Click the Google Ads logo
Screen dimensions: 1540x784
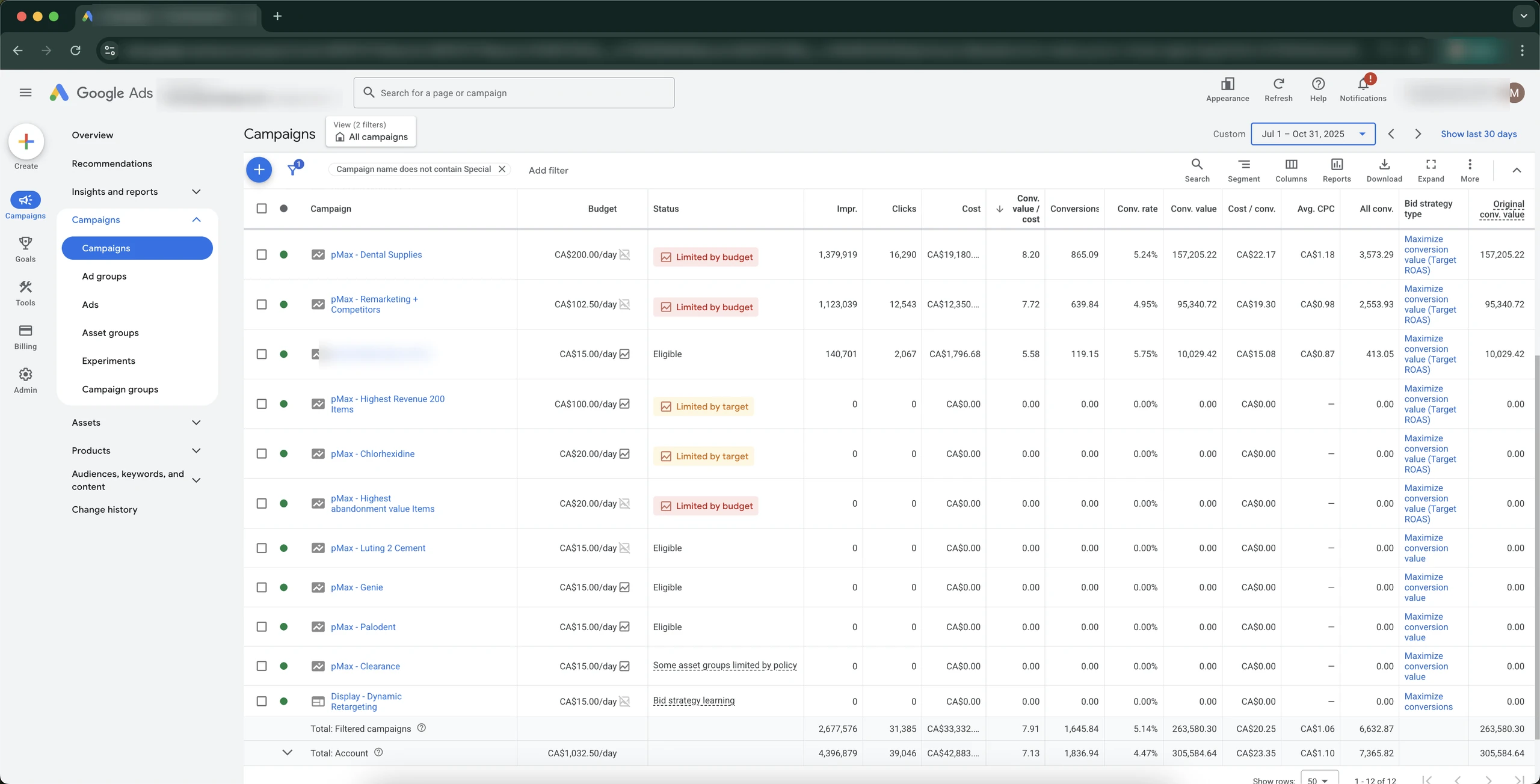coord(101,93)
